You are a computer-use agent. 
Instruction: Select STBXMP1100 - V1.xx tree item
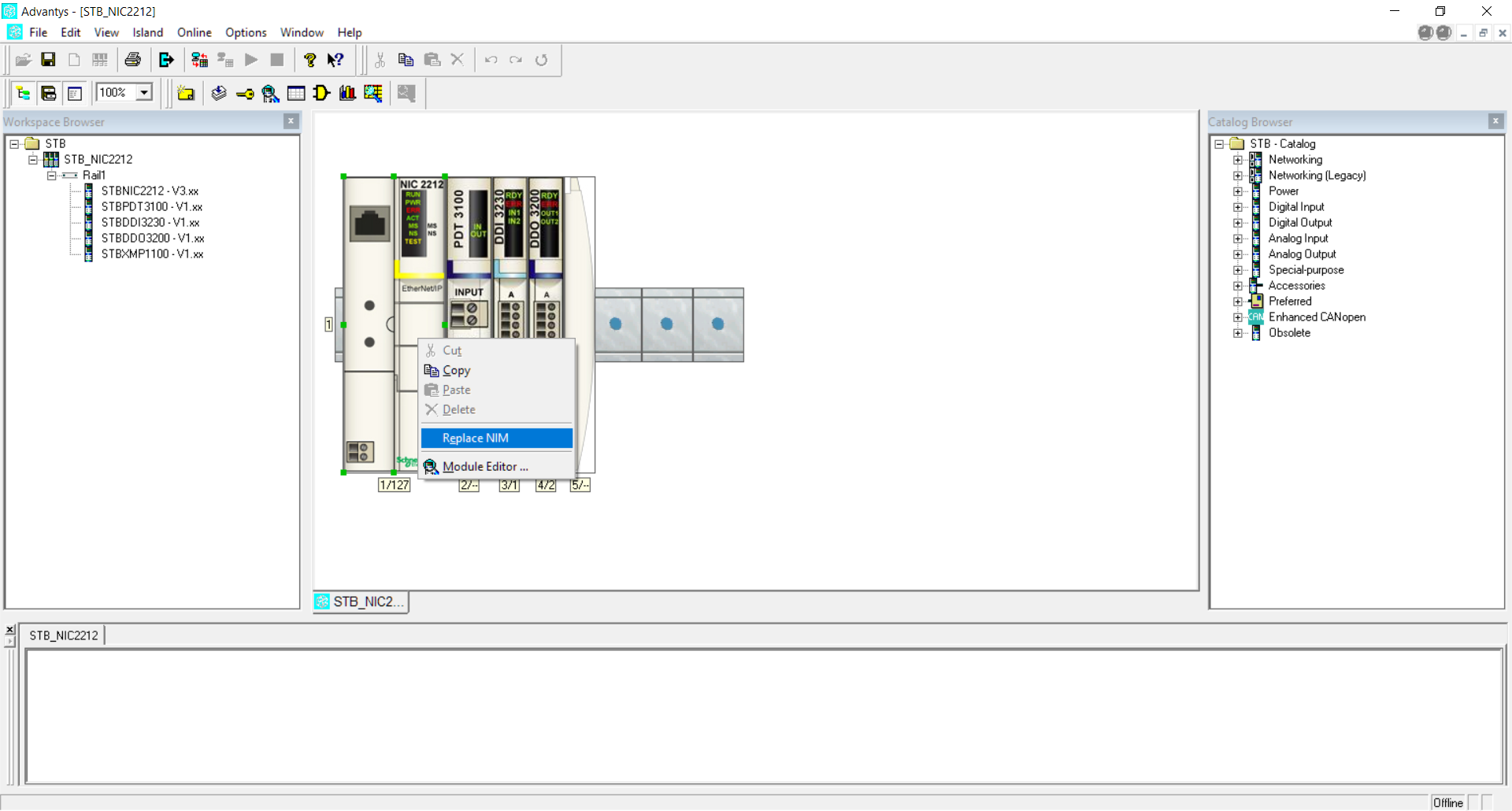coord(152,254)
